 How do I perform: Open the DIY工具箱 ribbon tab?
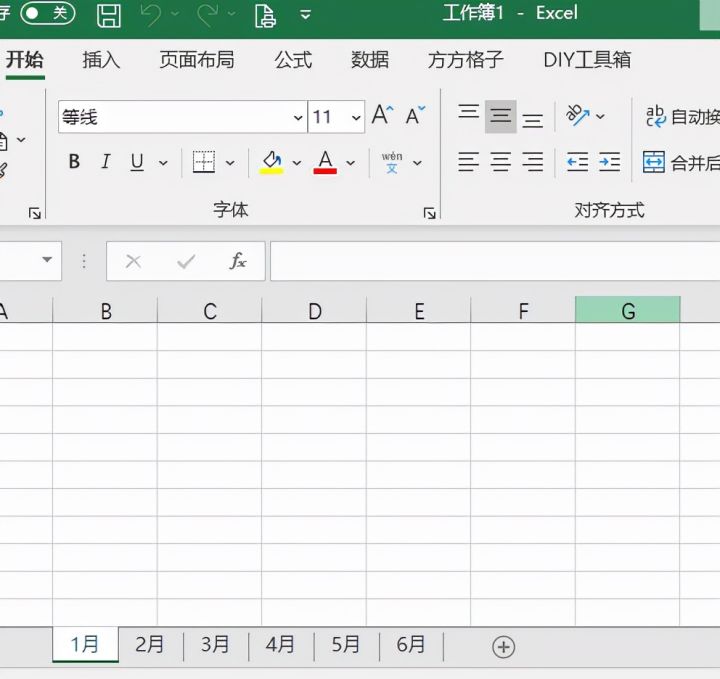pyautogui.click(x=587, y=60)
